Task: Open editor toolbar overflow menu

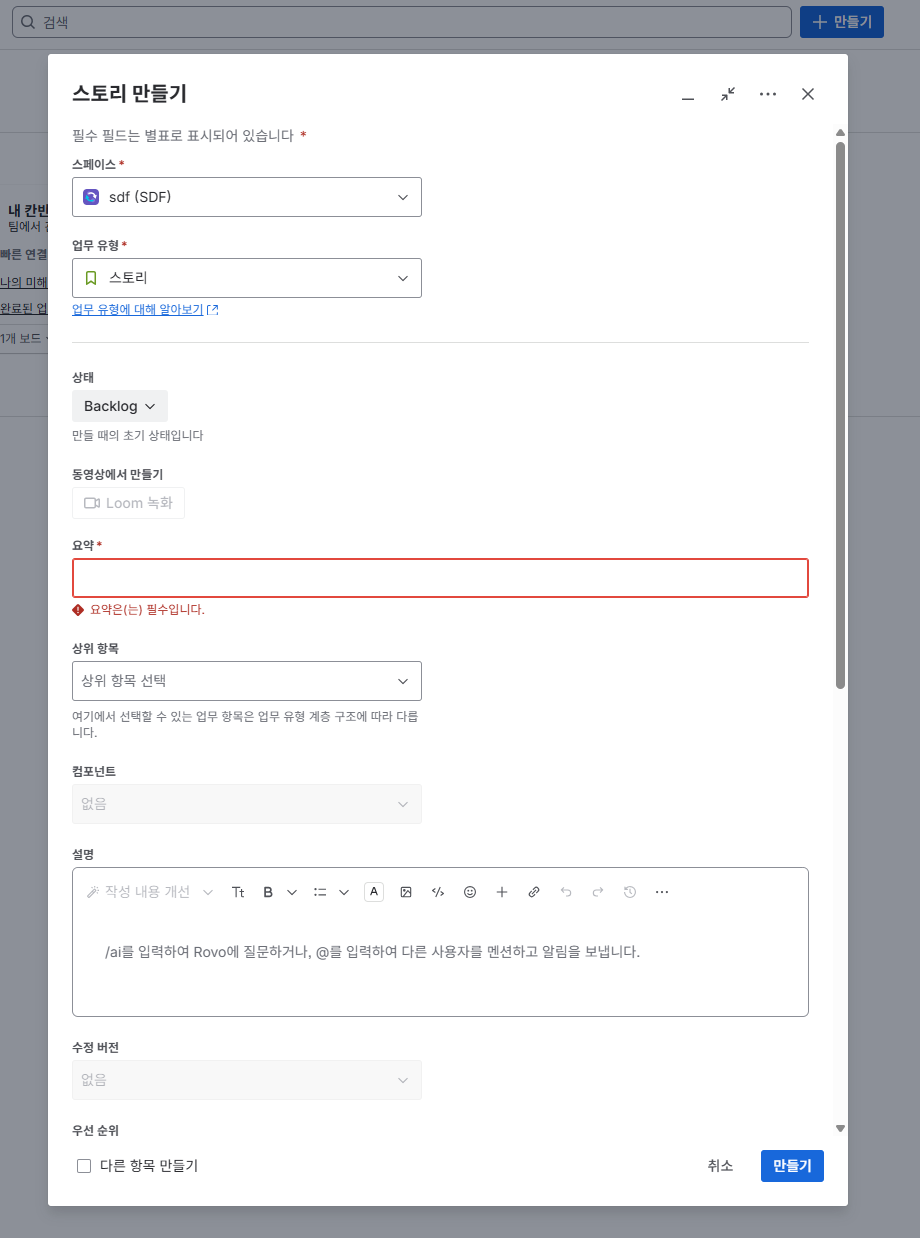Action: [662, 892]
